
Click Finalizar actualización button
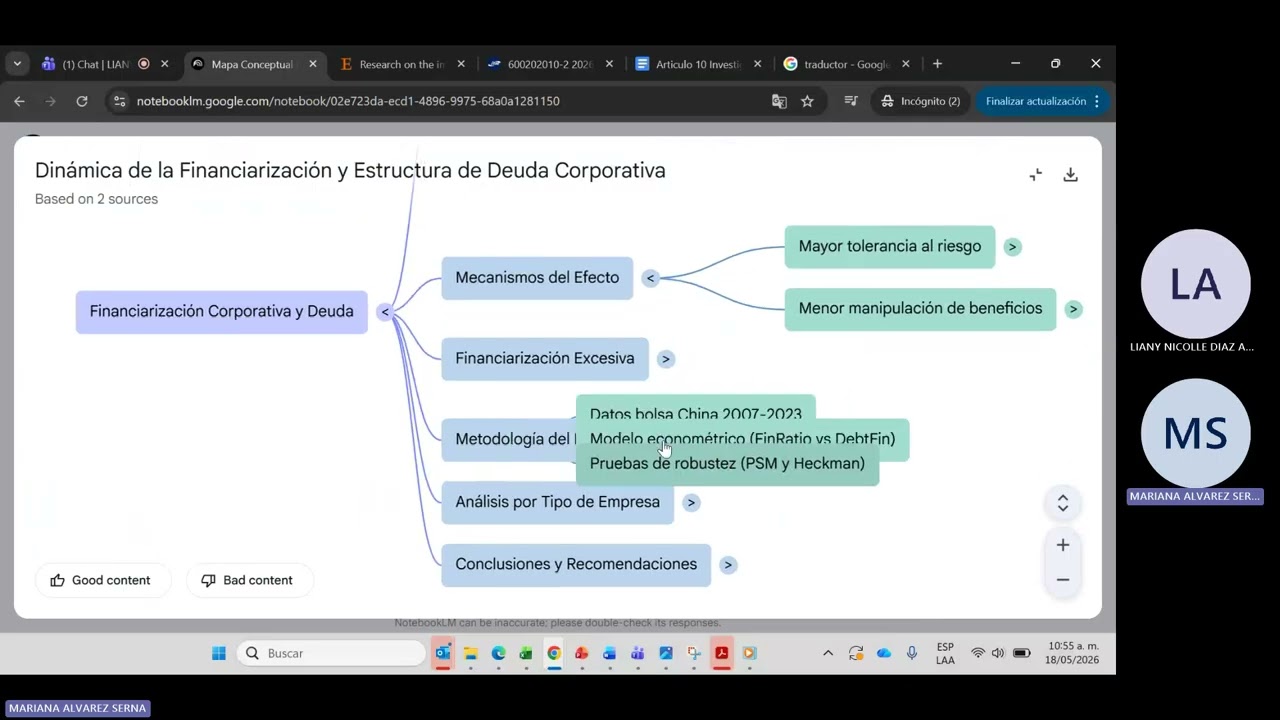click(x=1036, y=101)
